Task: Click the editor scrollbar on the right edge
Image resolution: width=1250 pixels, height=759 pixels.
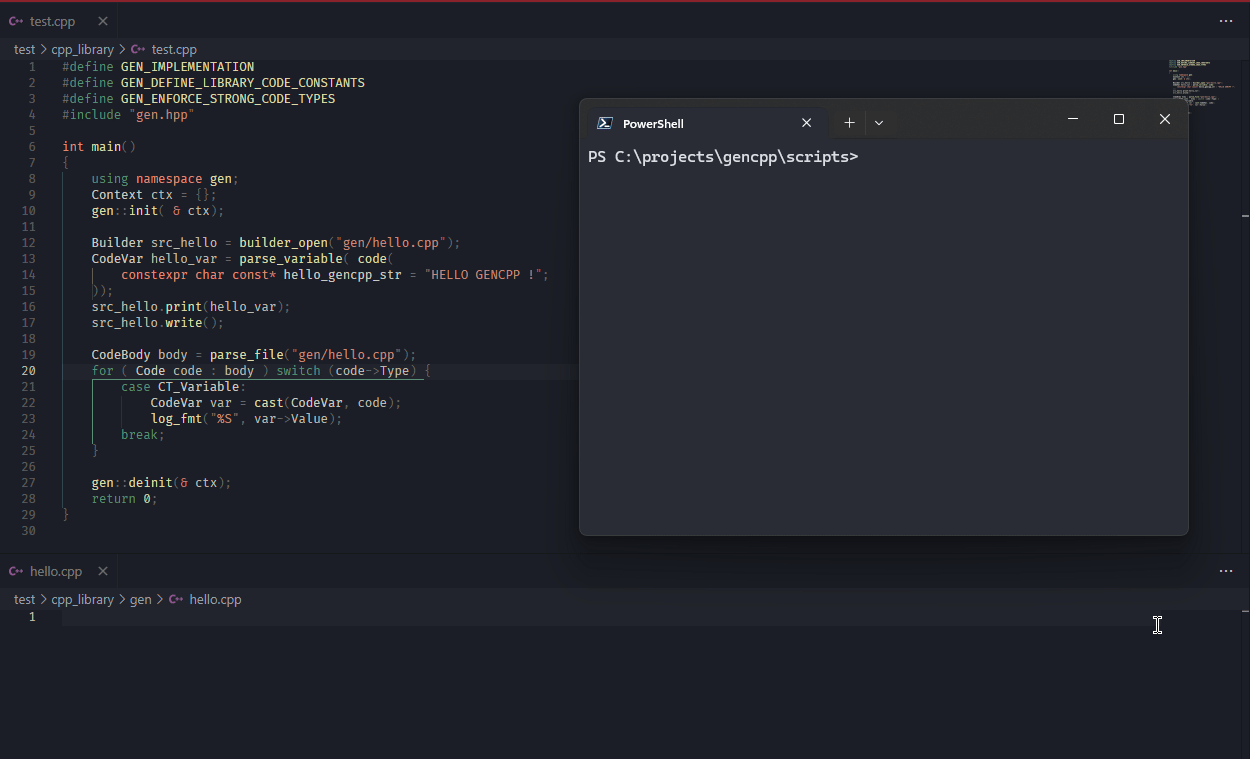Action: click(x=1243, y=214)
